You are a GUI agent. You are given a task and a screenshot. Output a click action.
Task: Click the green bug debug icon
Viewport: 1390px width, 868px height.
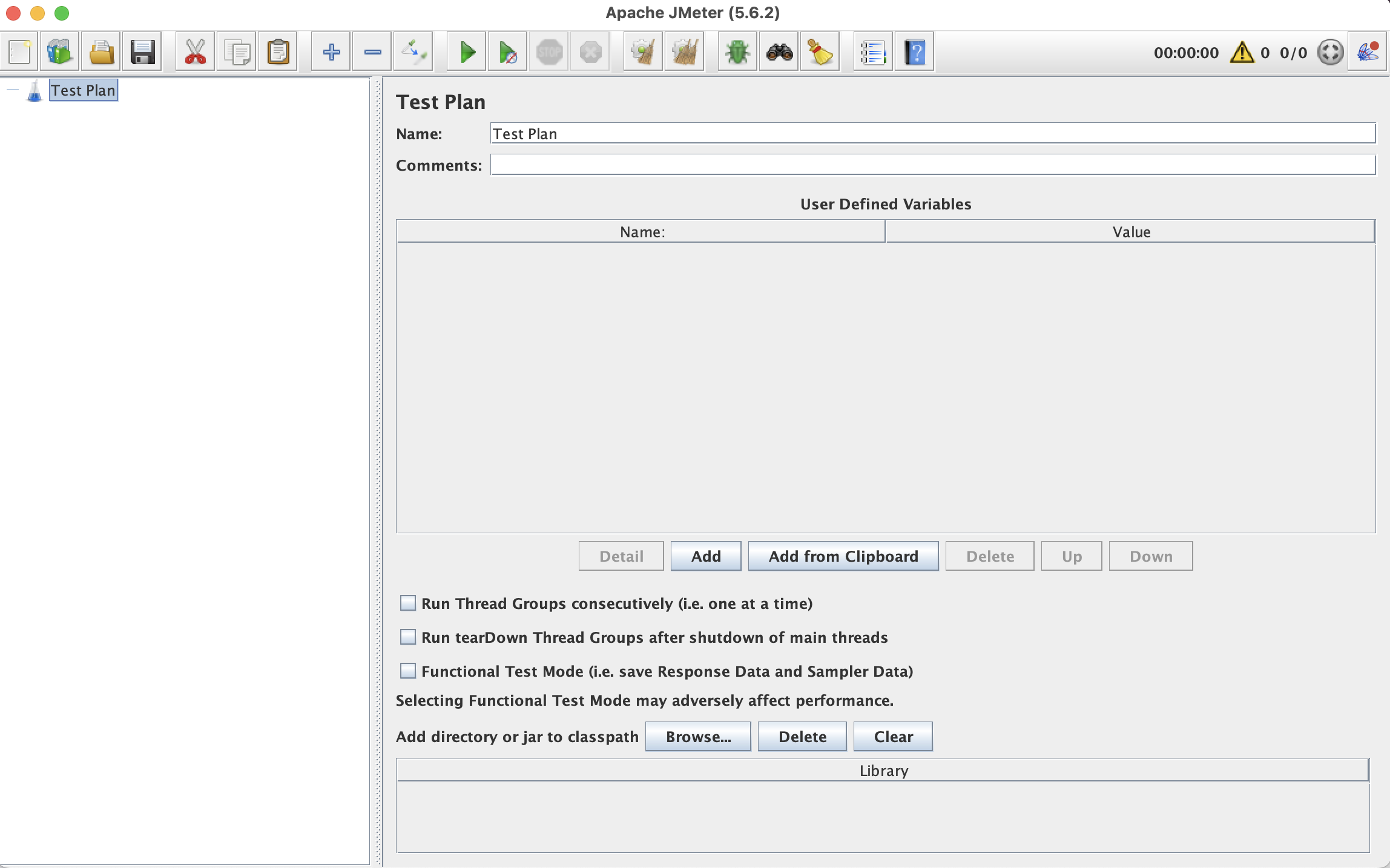pyautogui.click(x=737, y=52)
